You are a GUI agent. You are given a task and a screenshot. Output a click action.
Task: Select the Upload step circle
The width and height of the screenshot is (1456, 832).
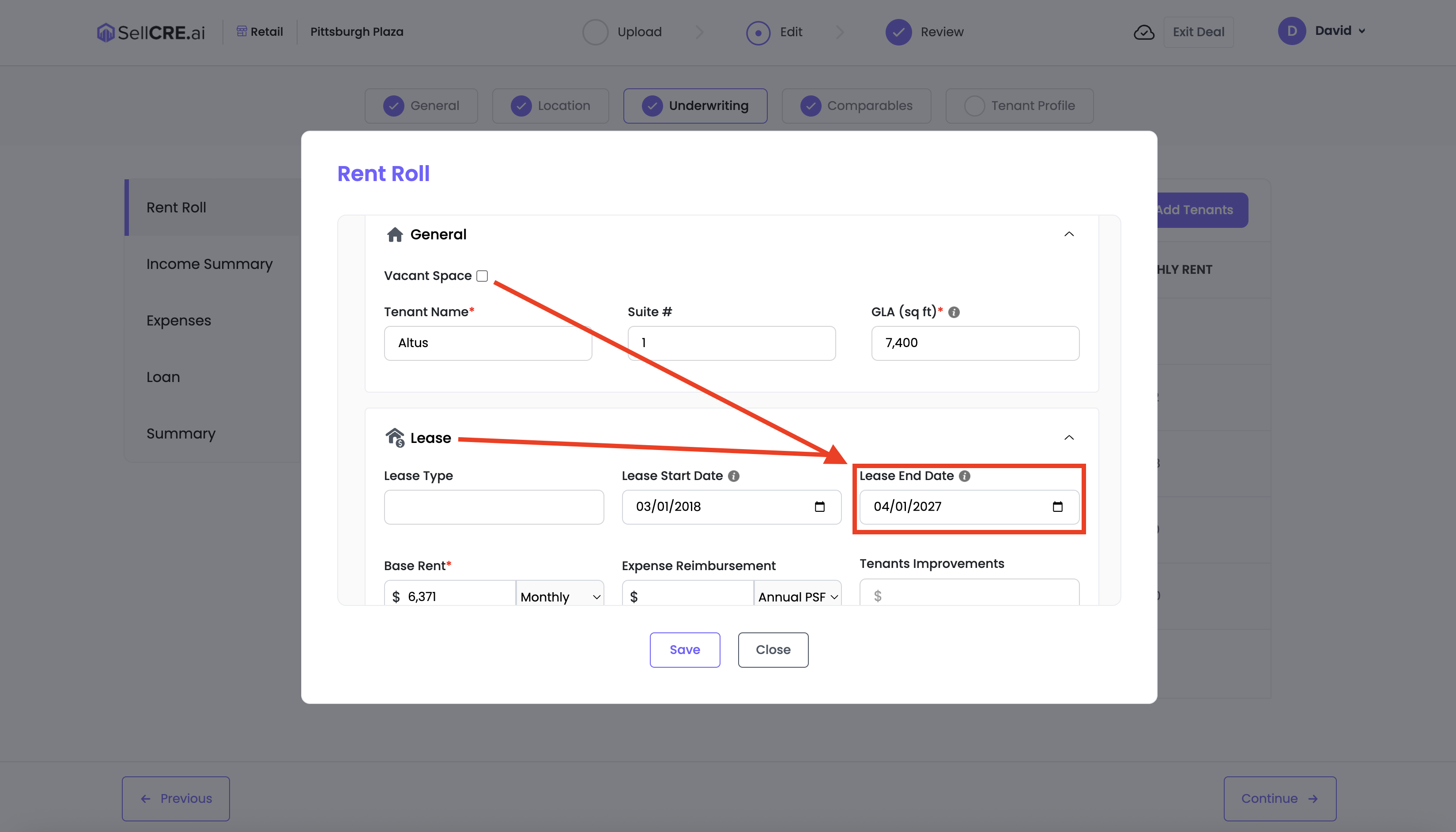595,32
